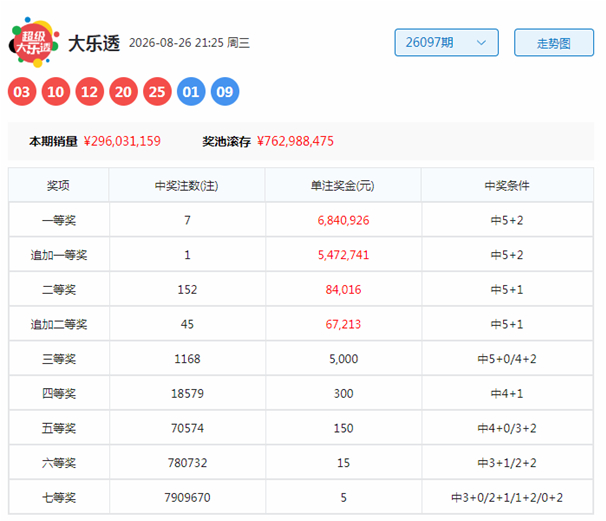This screenshot has width=606, height=521.
Task: Click the 走势图 button
Action: point(554,43)
